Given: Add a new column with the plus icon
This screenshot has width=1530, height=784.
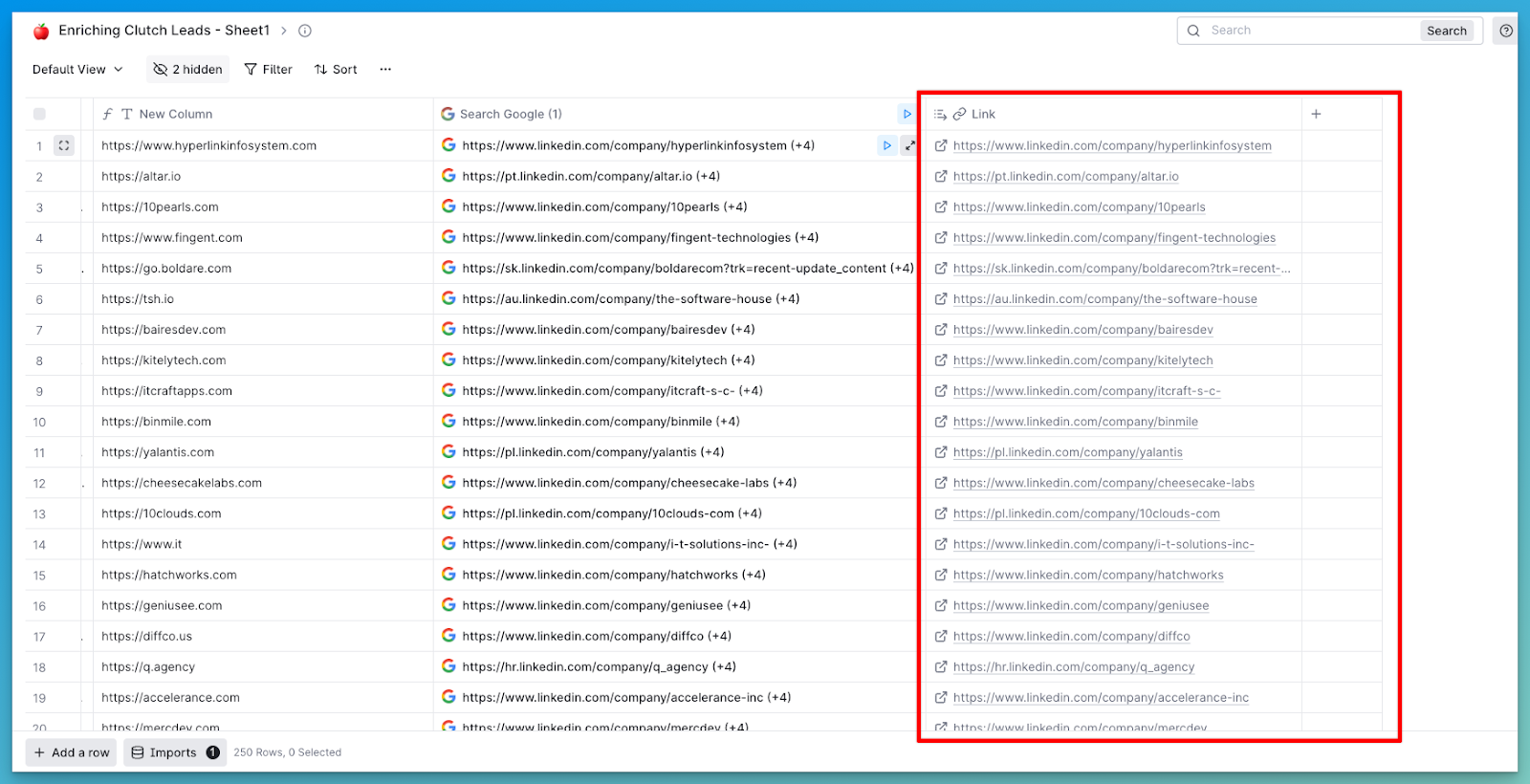Looking at the screenshot, I should [x=1316, y=114].
